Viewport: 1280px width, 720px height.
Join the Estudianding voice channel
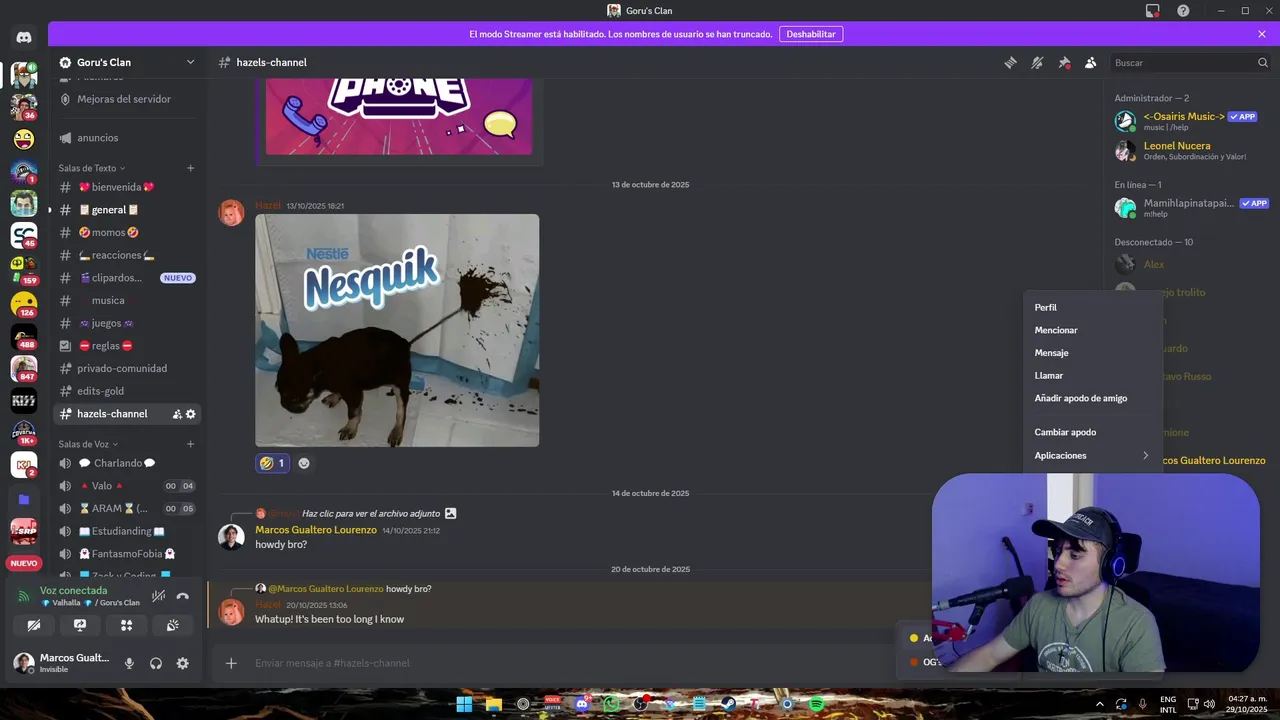[126, 531]
